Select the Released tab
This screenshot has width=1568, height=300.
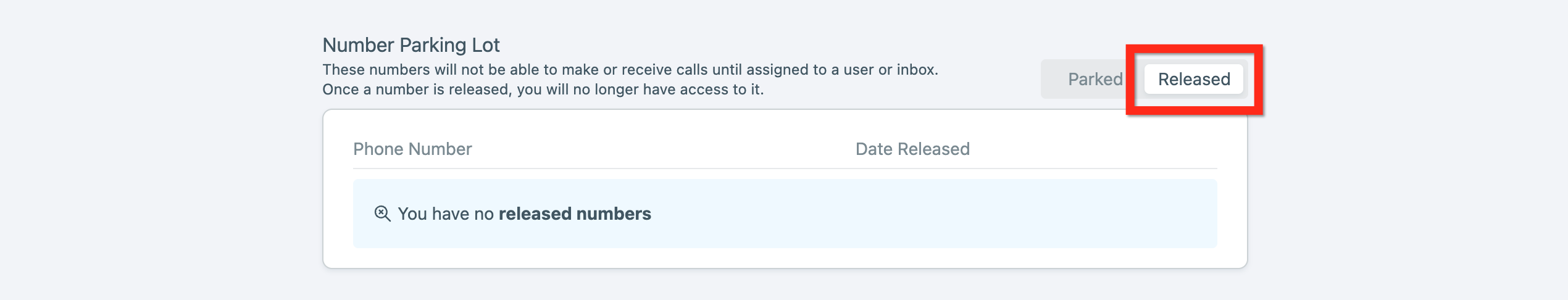(1193, 79)
